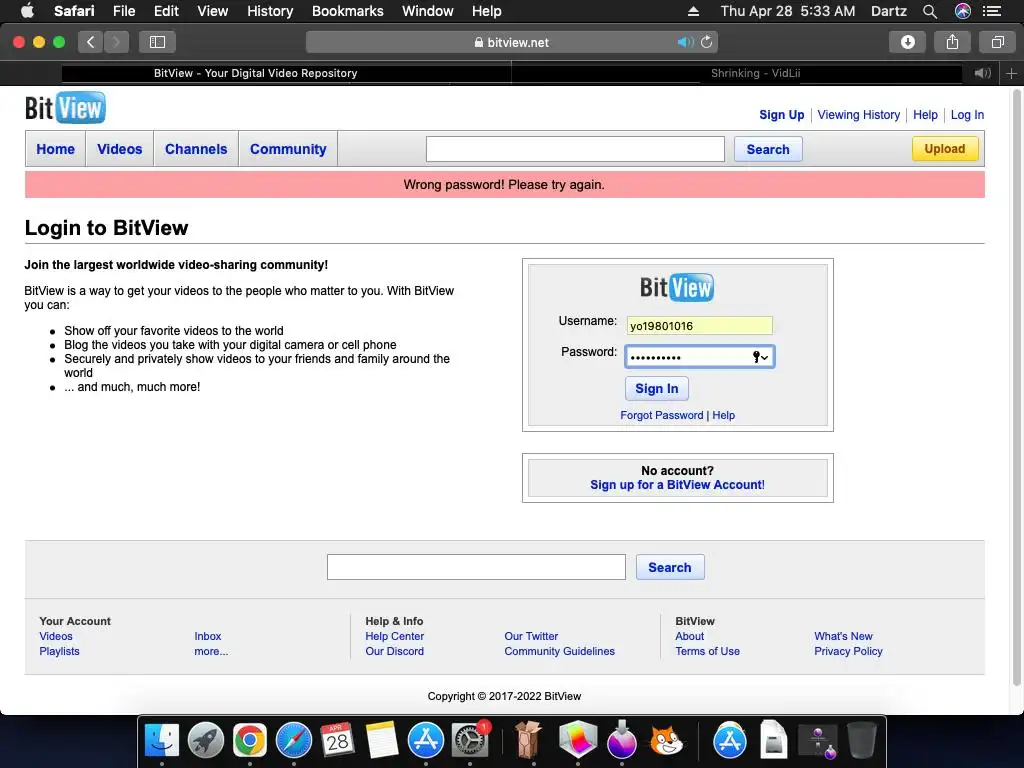Show all tabs overview
The width and height of the screenshot is (1024, 768).
(x=997, y=42)
